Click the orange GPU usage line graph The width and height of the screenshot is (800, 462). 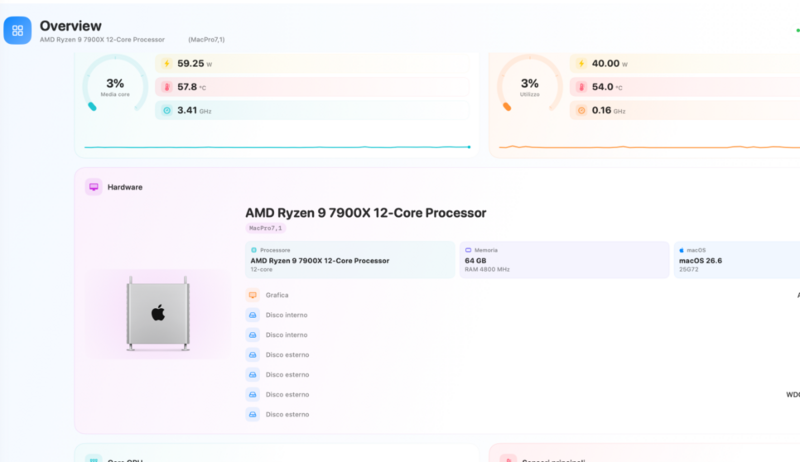tap(649, 147)
